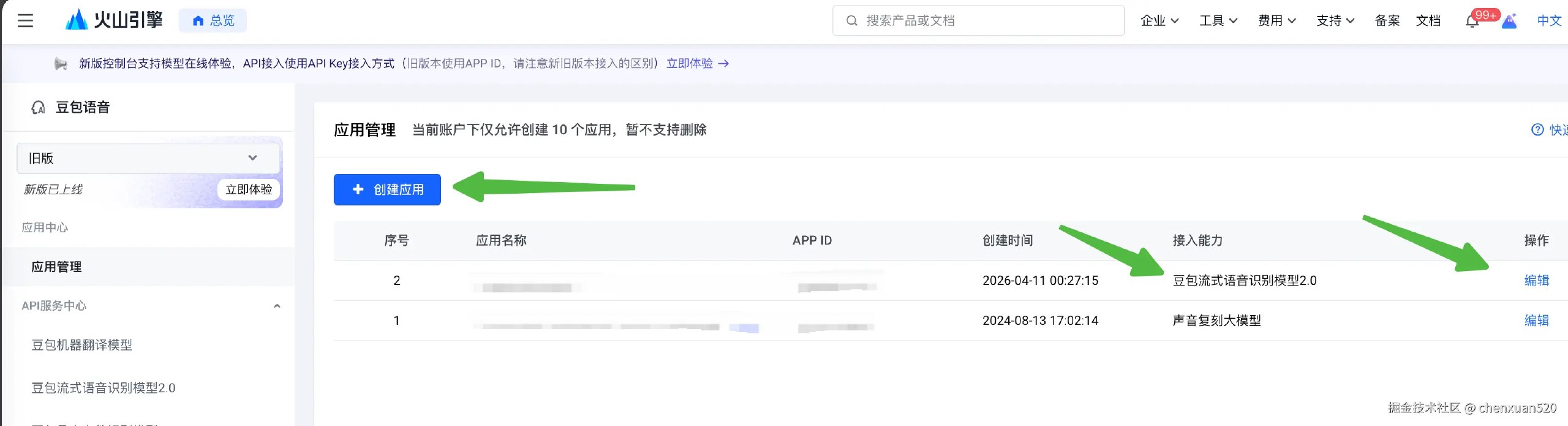Click 编辑 for the 声音复刻大模型 row
The image size is (1568, 426).
(x=1536, y=321)
